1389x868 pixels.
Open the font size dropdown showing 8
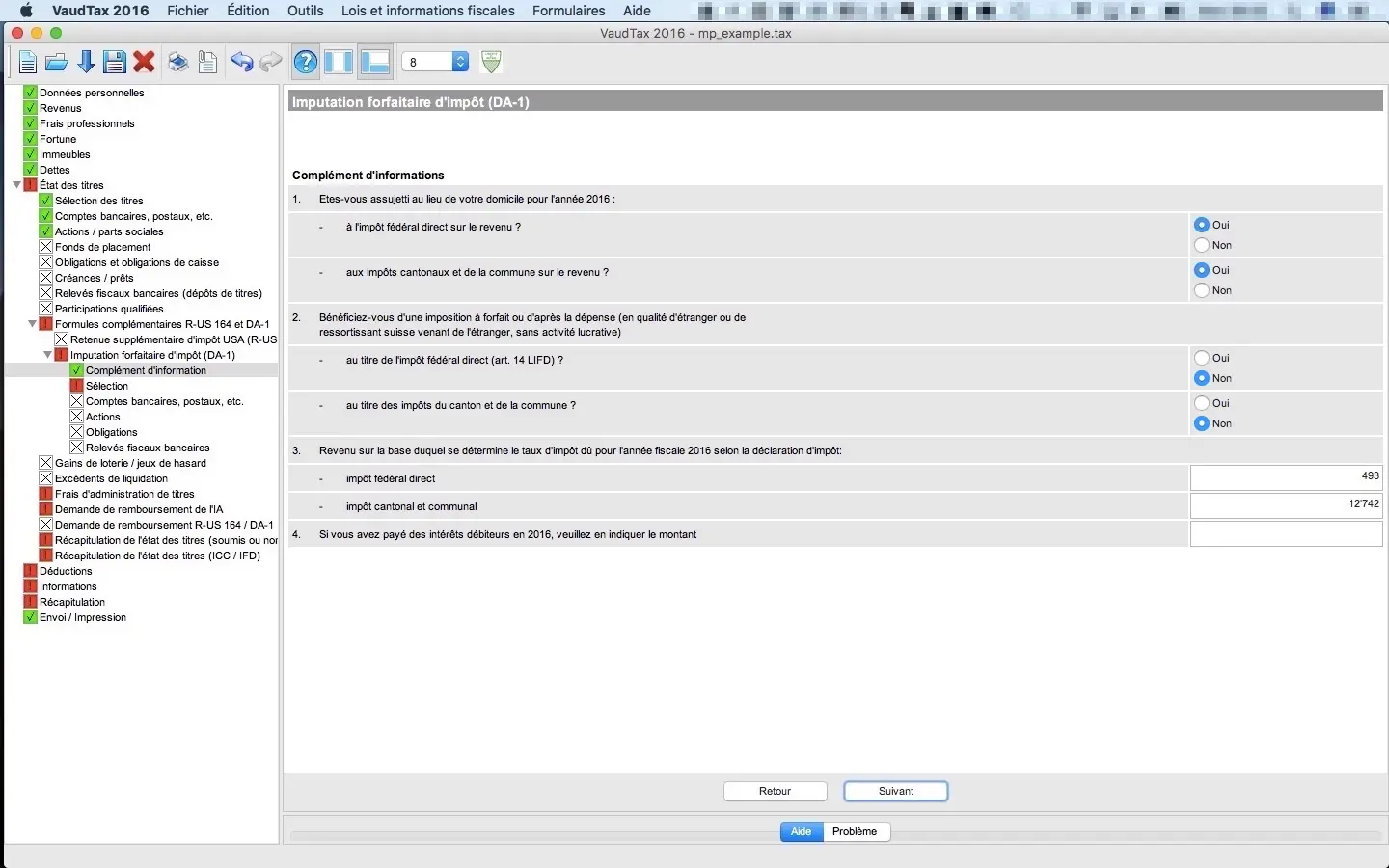tap(435, 62)
